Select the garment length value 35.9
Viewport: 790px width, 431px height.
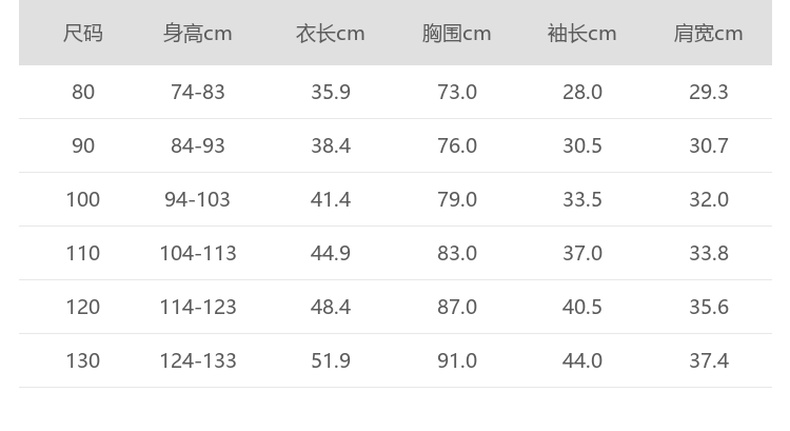coord(330,92)
